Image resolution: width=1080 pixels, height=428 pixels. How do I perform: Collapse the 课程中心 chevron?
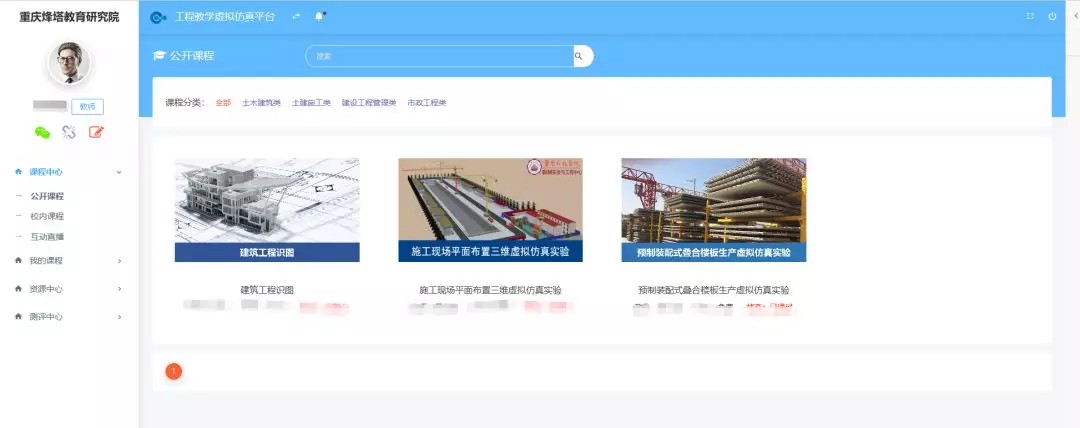[119, 172]
